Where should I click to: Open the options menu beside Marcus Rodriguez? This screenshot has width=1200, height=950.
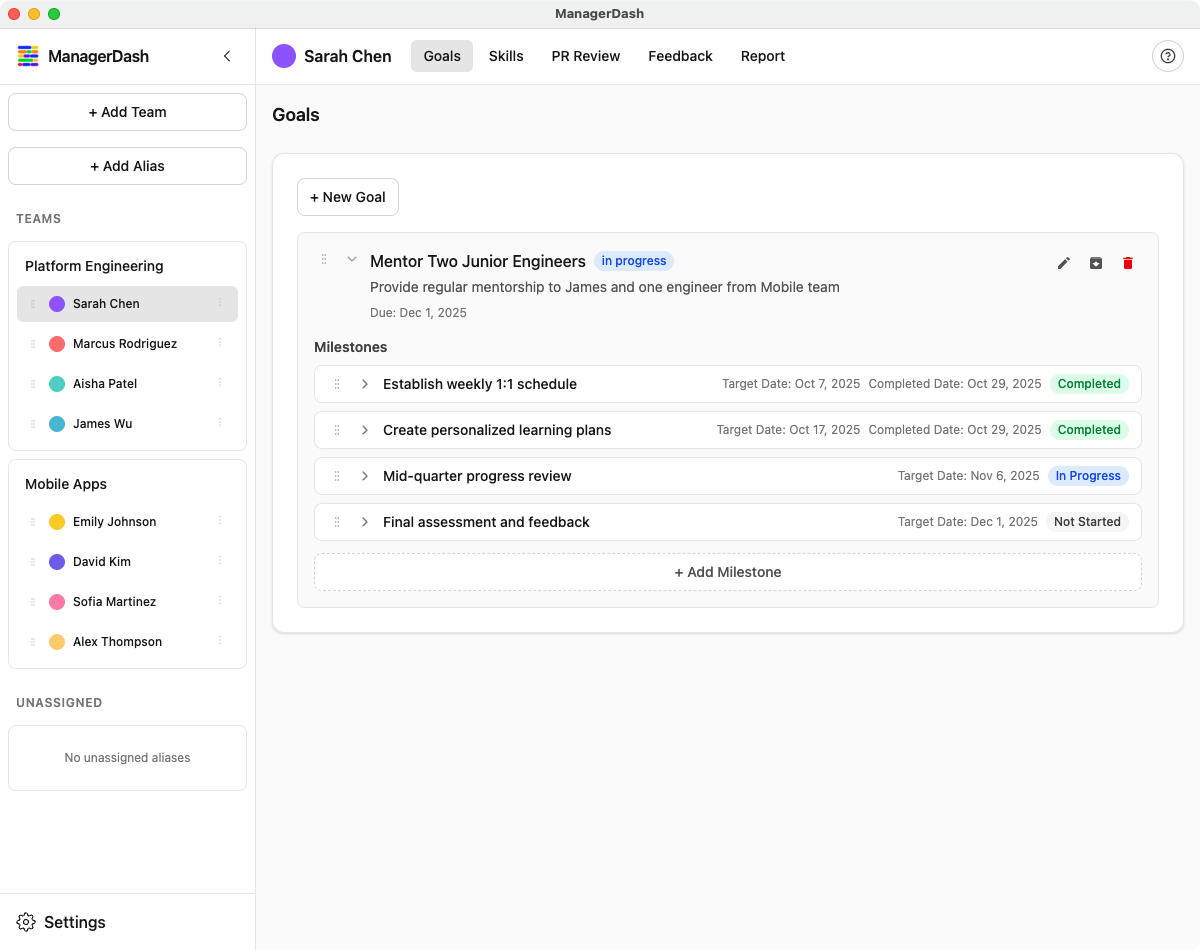(x=220, y=343)
